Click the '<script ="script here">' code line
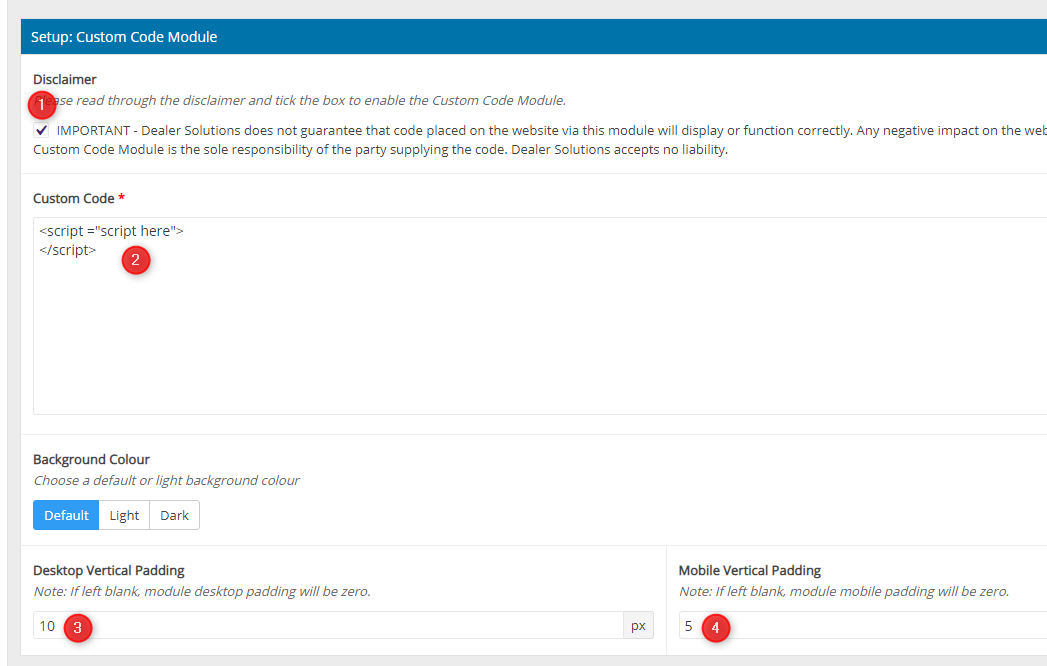The image size is (1047, 666). [112, 231]
